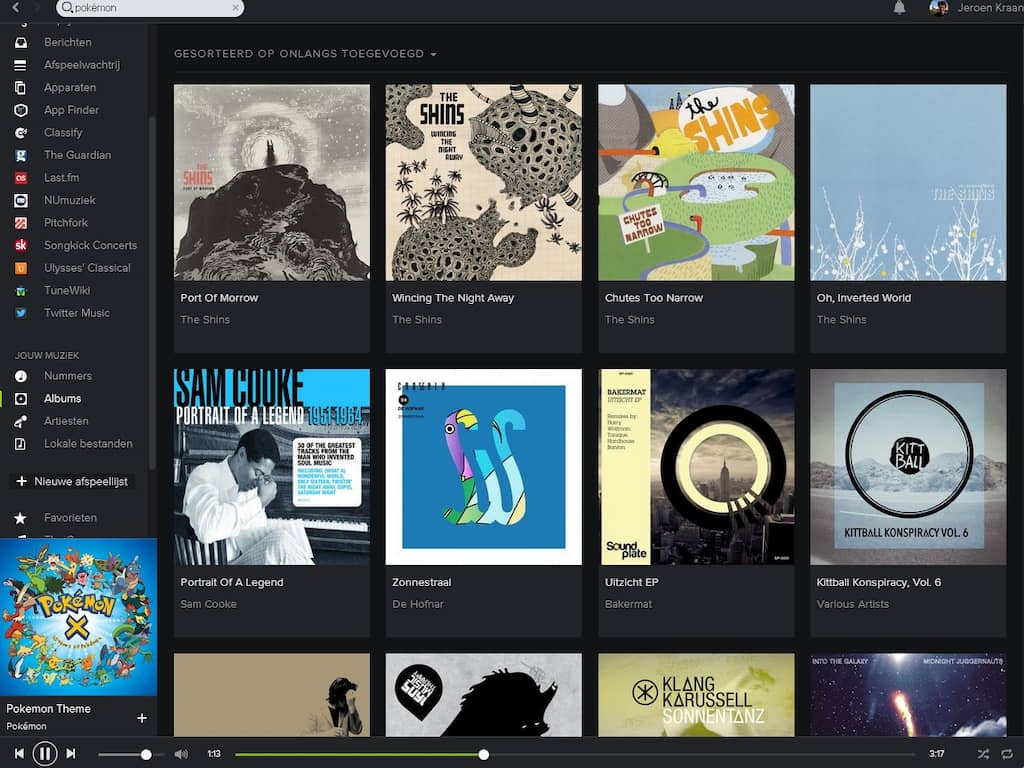Expand the sort order dropdown
The width and height of the screenshot is (1024, 768).
point(305,54)
